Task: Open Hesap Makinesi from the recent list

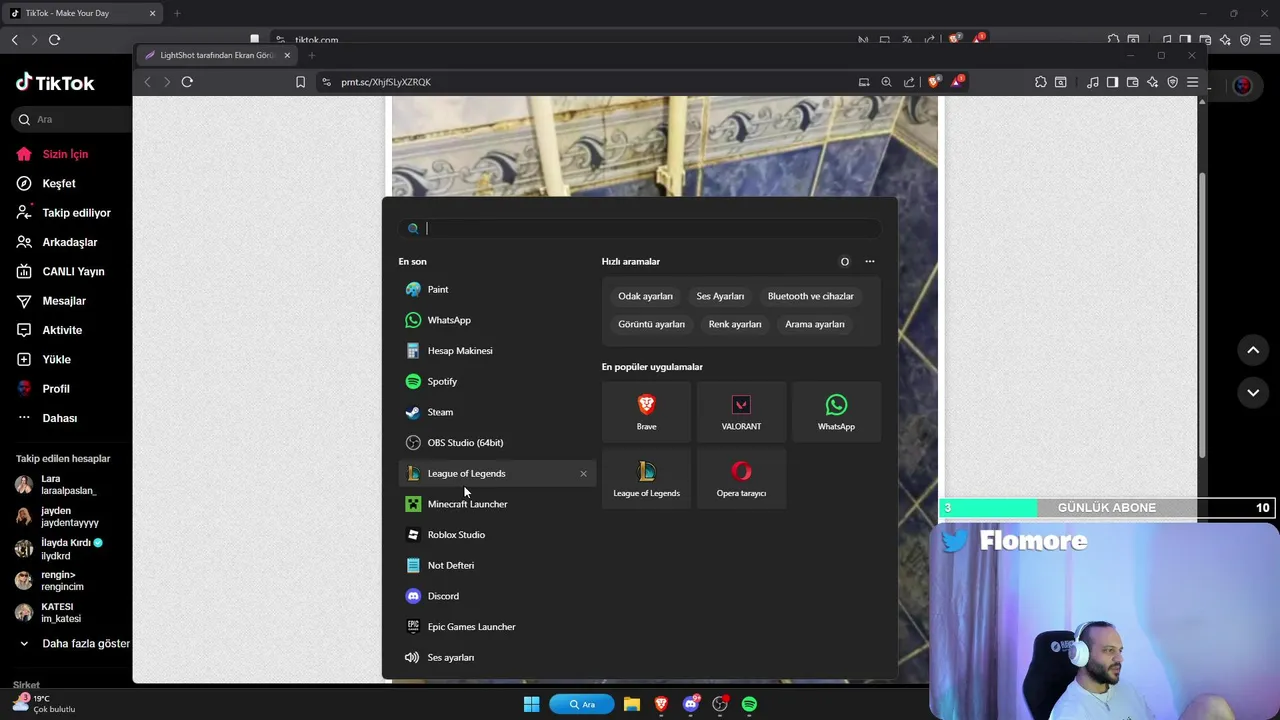Action: tap(497, 351)
